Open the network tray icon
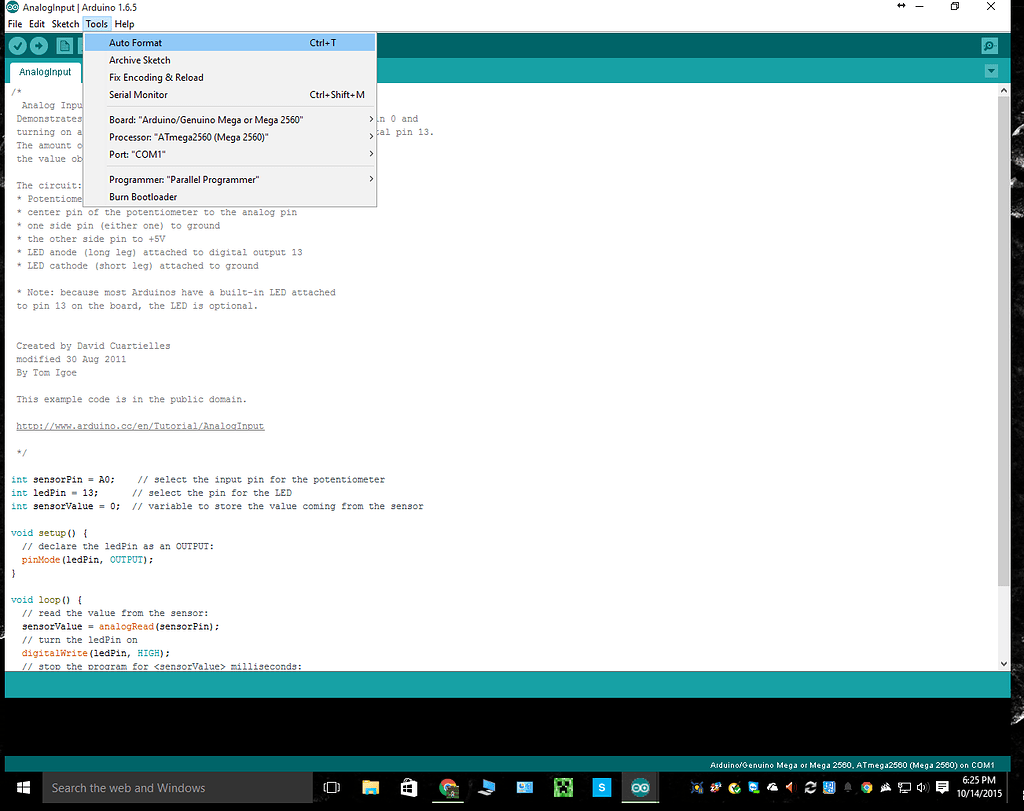 click(x=904, y=787)
